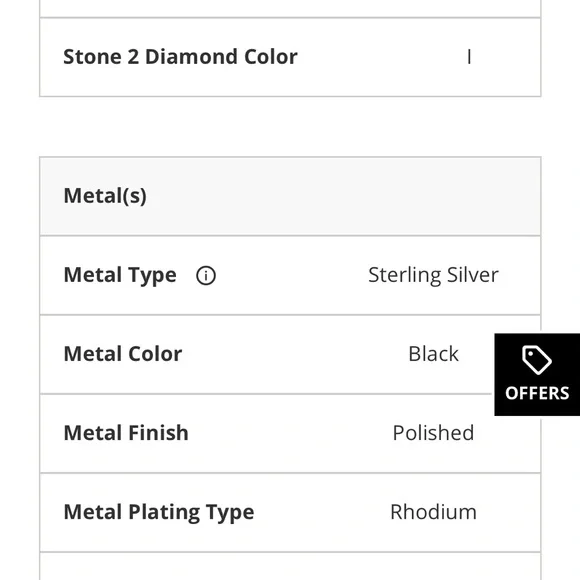Click the Stone 2 Diamond Color row
Image resolution: width=580 pixels, height=580 pixels.
290,57
